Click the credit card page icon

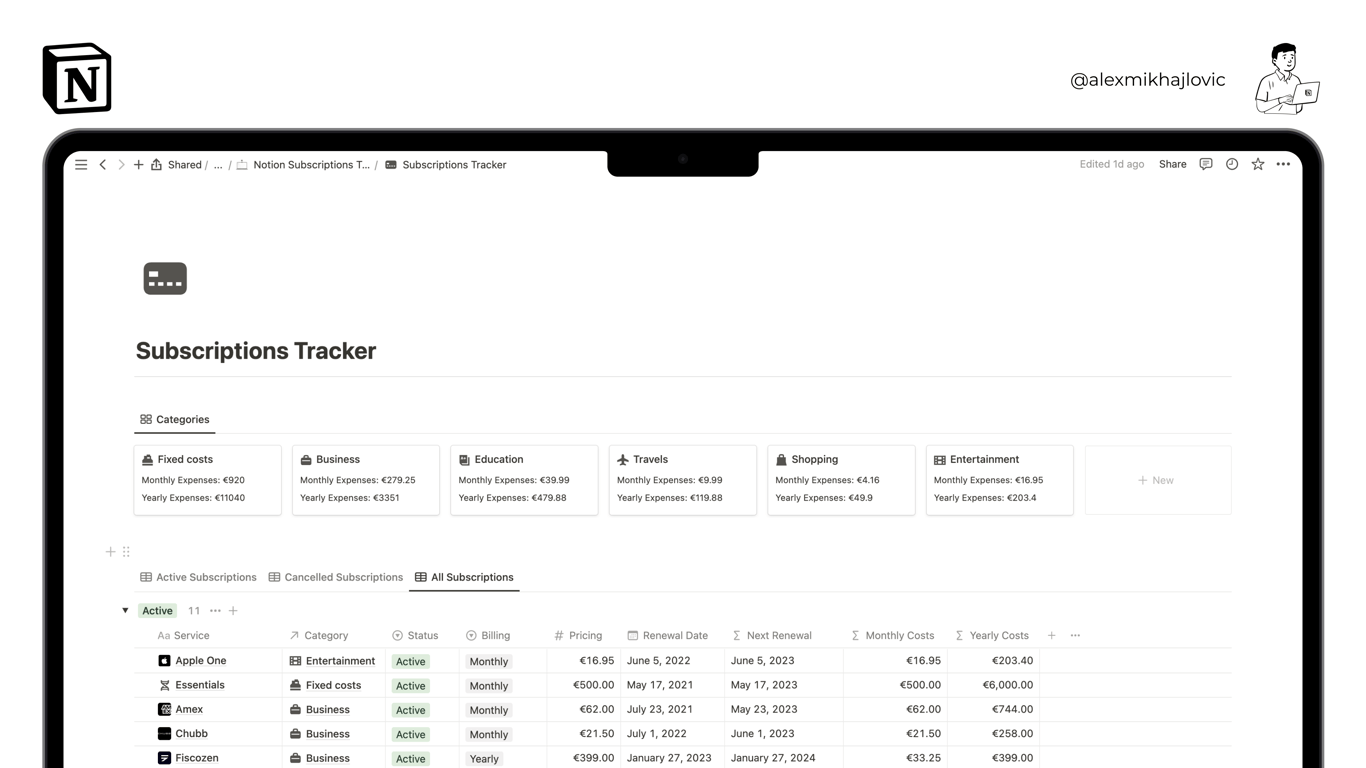click(165, 278)
